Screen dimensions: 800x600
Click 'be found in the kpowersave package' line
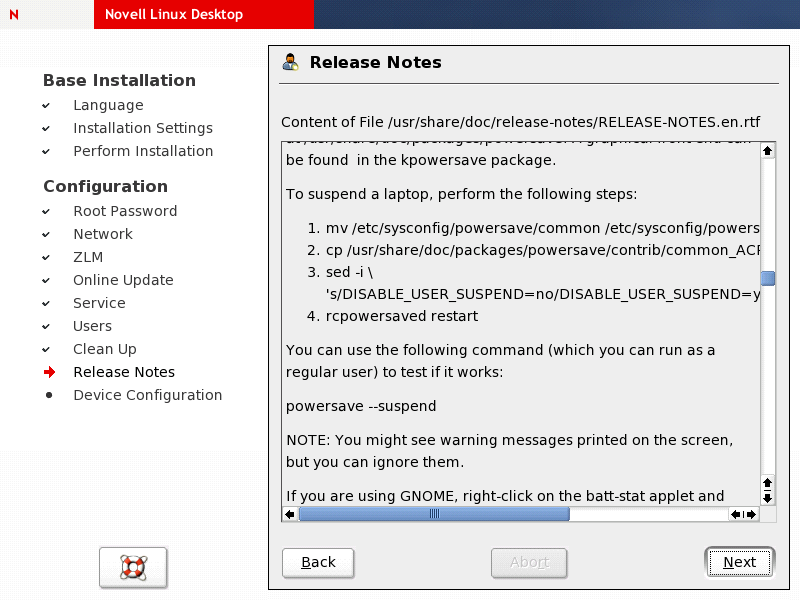pyautogui.click(x=421, y=160)
